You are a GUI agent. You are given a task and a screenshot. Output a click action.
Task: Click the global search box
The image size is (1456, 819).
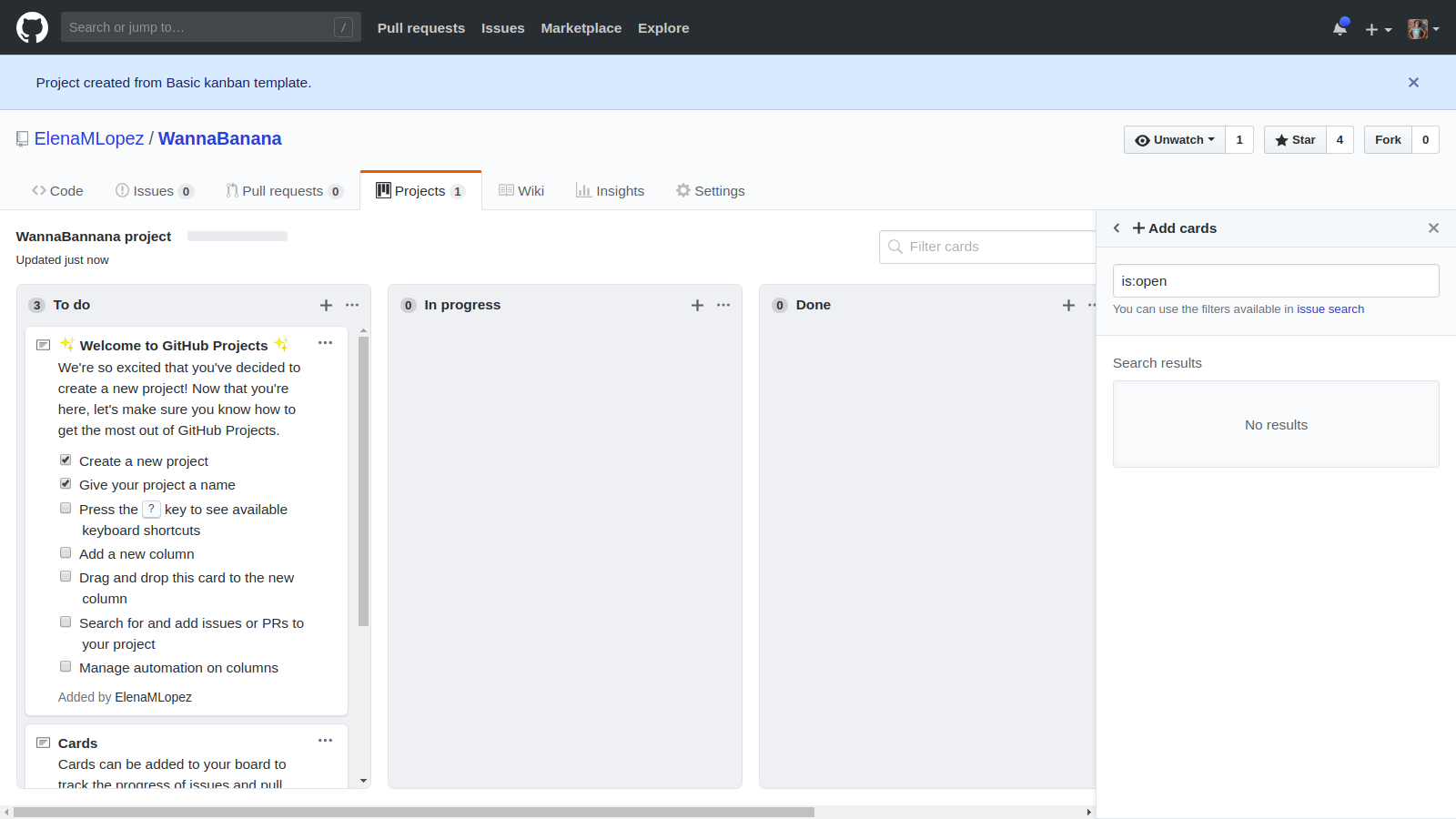(x=210, y=27)
